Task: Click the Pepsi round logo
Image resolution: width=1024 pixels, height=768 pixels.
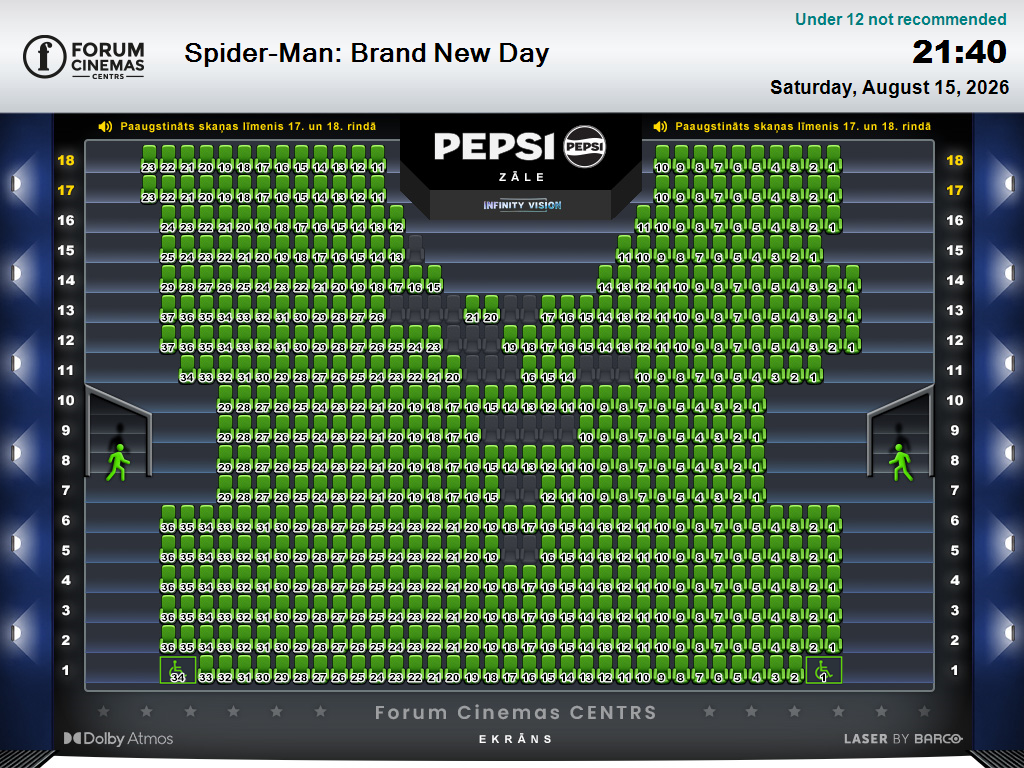Action: (x=584, y=146)
